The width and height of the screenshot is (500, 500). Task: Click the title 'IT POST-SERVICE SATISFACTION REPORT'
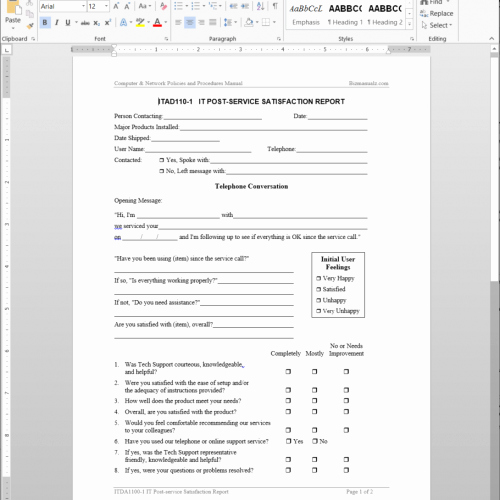[271, 102]
